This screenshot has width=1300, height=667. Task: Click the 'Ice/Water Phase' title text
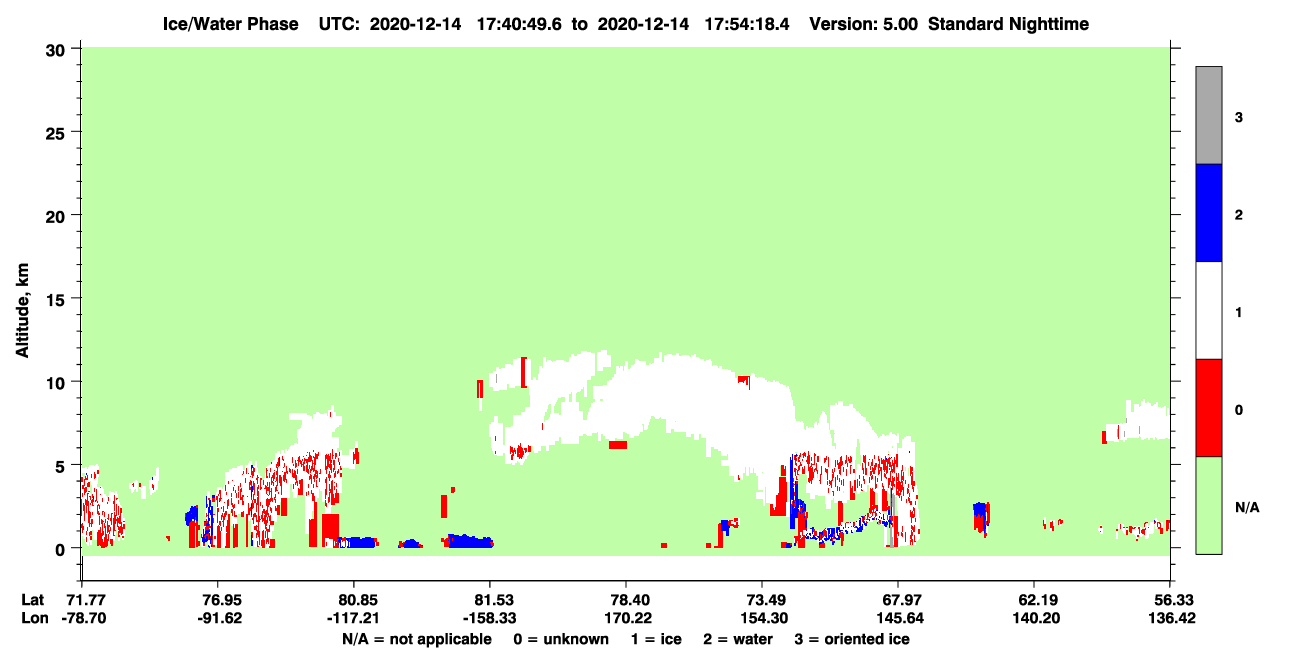(230, 24)
